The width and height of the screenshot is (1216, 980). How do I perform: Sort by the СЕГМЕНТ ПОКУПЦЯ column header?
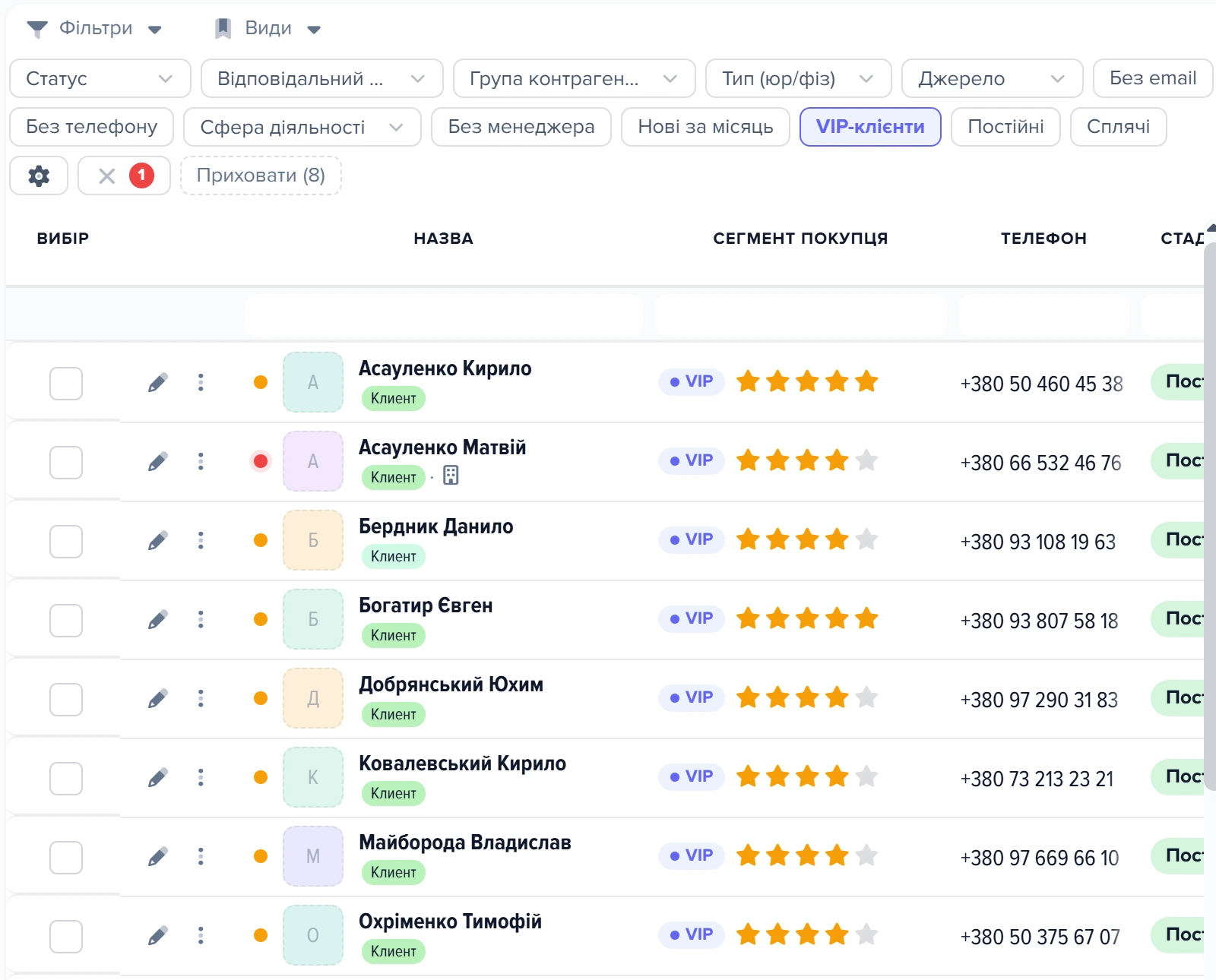(x=800, y=239)
